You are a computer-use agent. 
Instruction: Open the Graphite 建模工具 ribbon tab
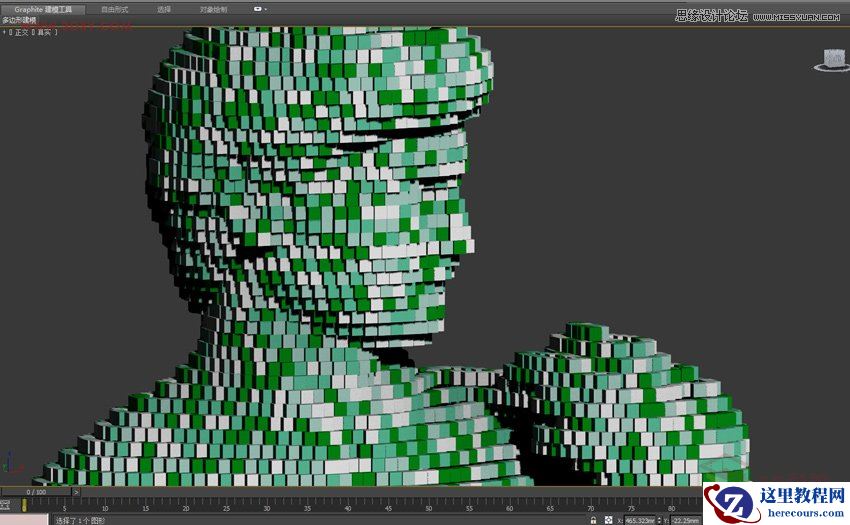click(x=43, y=9)
